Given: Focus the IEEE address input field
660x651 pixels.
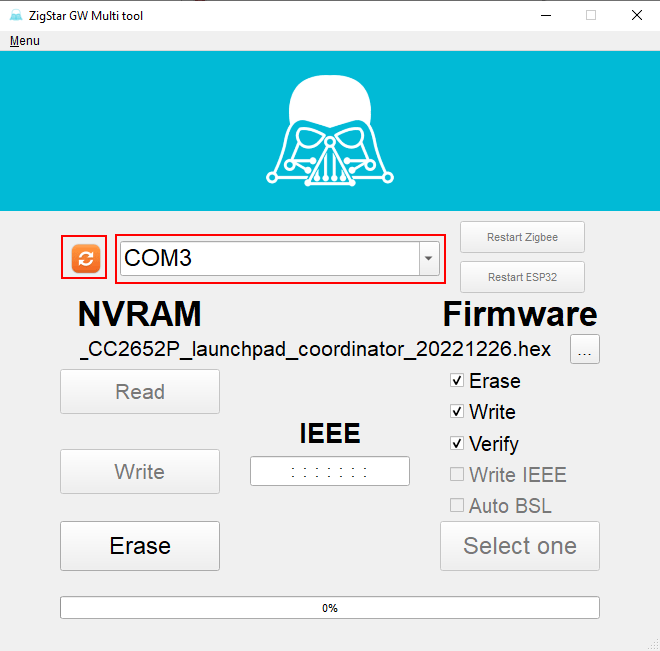Looking at the screenshot, I should (x=329, y=471).
